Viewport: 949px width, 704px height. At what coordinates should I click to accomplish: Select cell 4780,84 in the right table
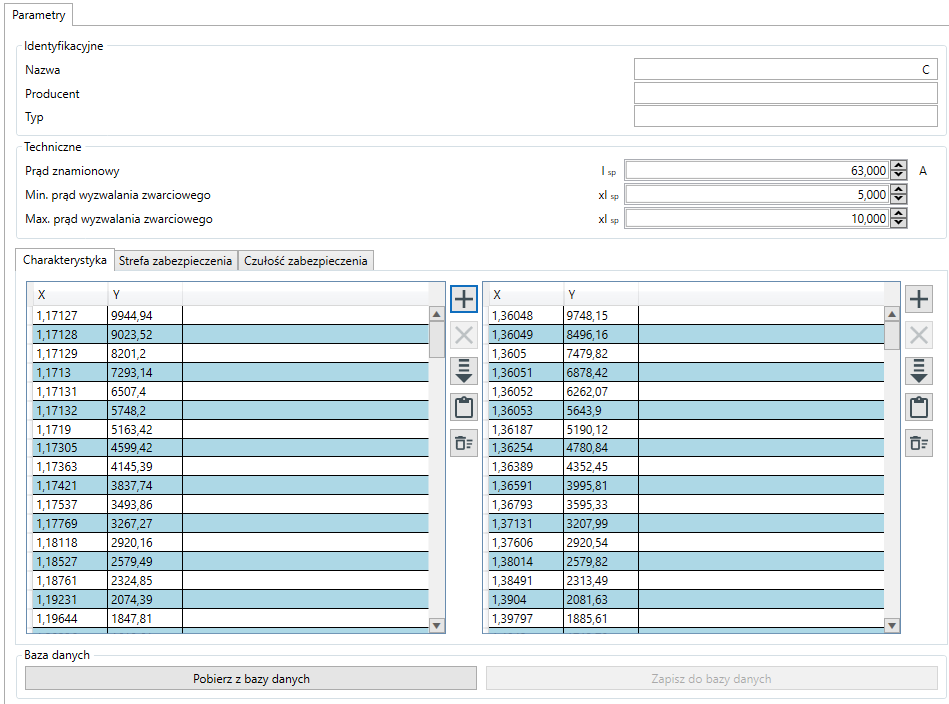601,448
